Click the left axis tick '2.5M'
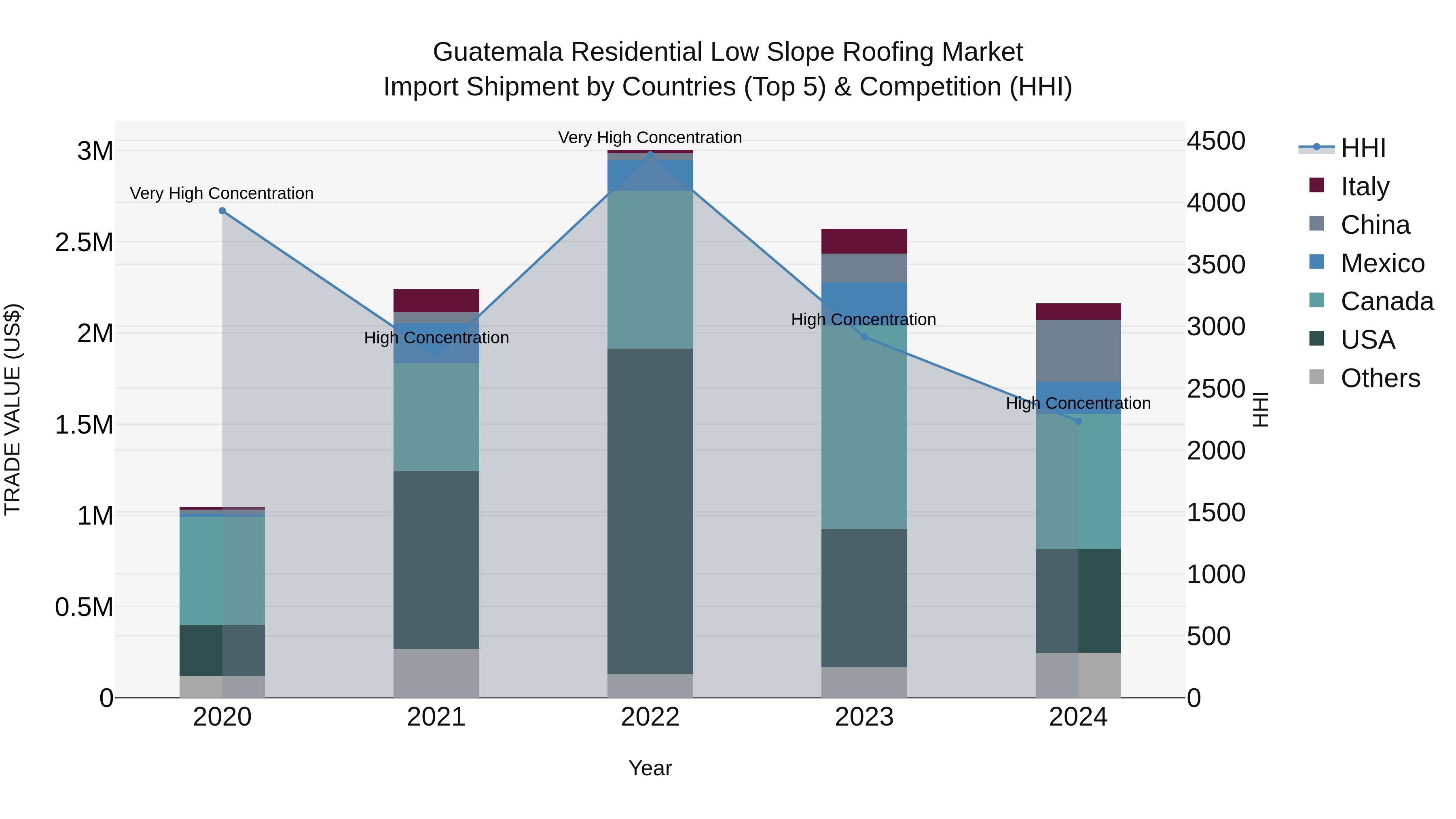Screen dimensions: 1456x819 pyautogui.click(x=84, y=242)
